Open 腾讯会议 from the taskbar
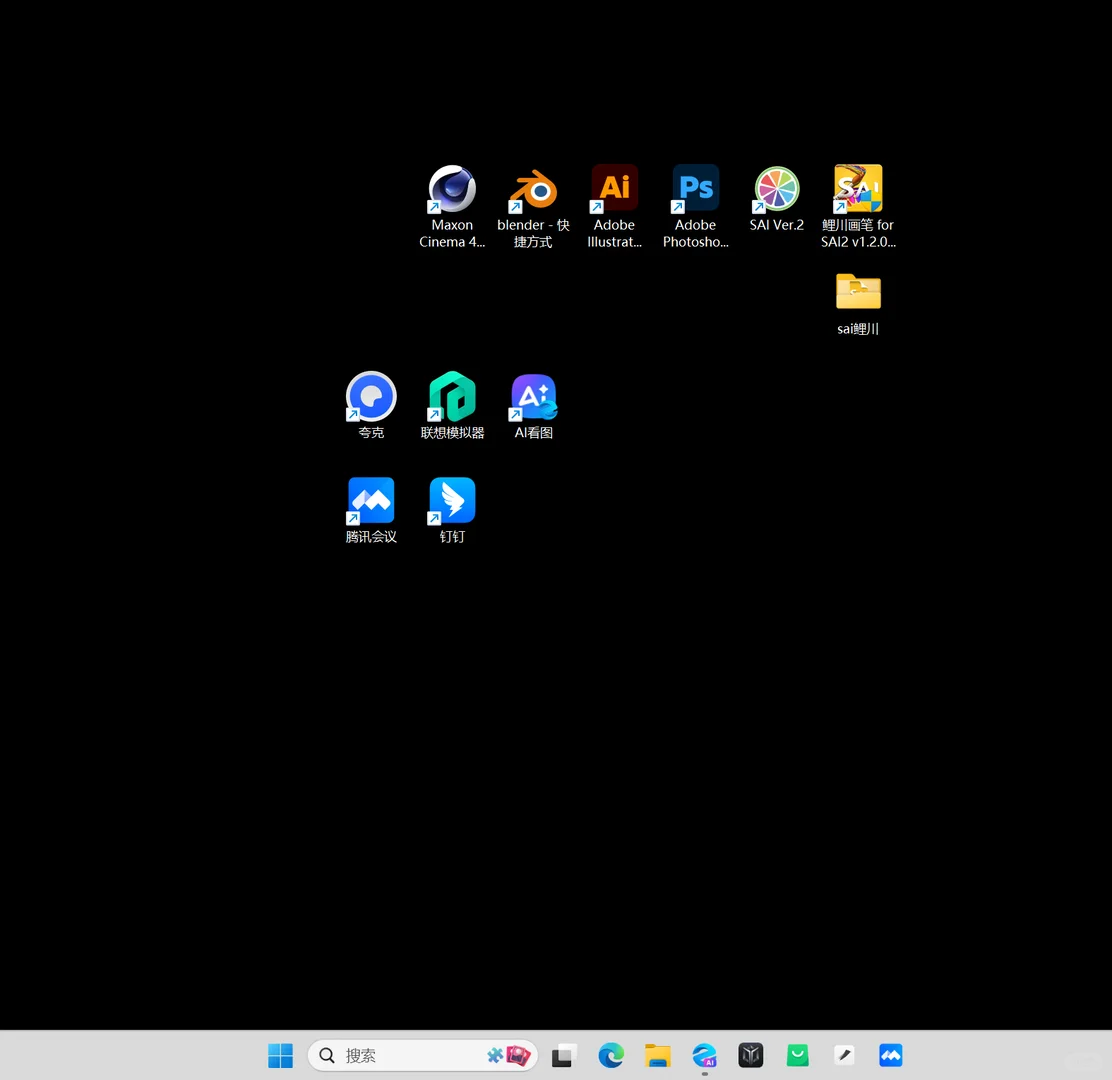Viewport: 1112px width, 1080px height. [x=891, y=1055]
